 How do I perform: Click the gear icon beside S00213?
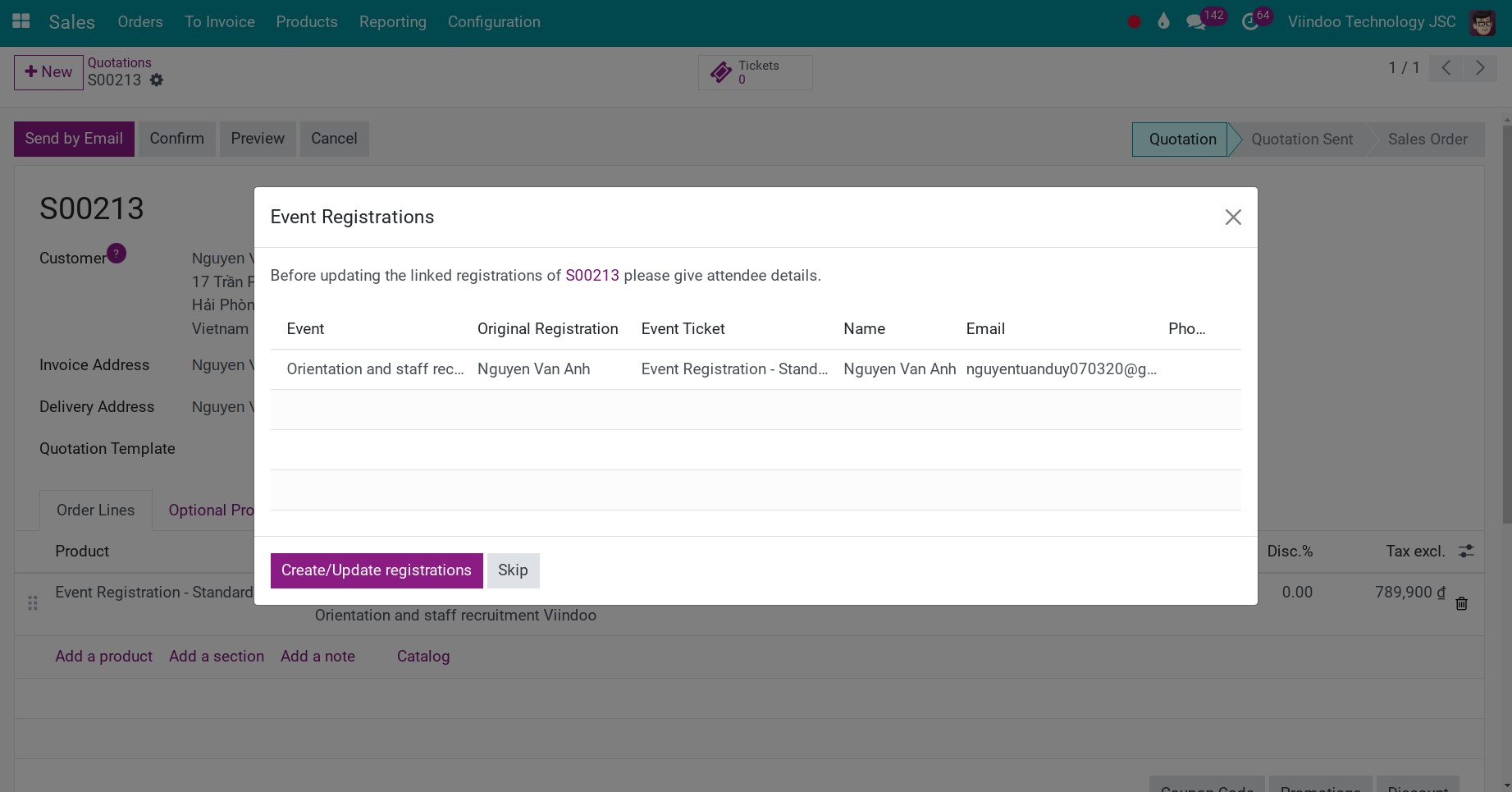point(156,80)
